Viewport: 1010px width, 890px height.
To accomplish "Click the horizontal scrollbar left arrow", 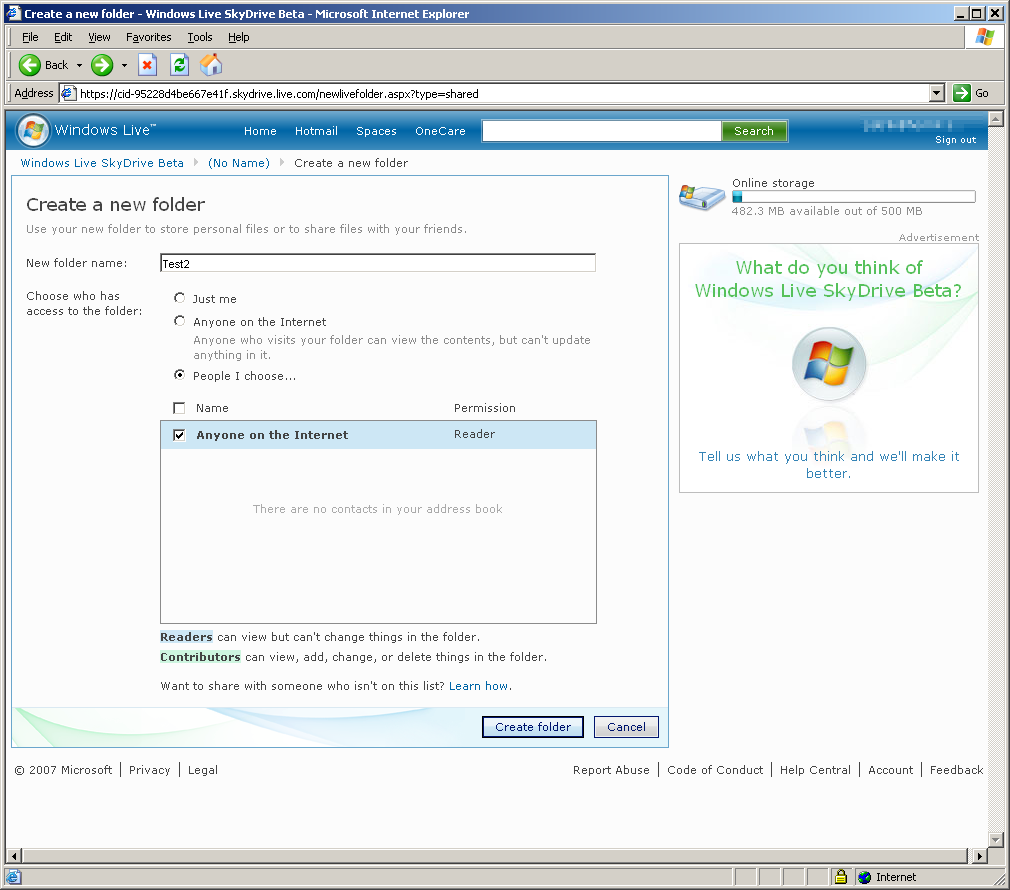I will click(x=14, y=856).
